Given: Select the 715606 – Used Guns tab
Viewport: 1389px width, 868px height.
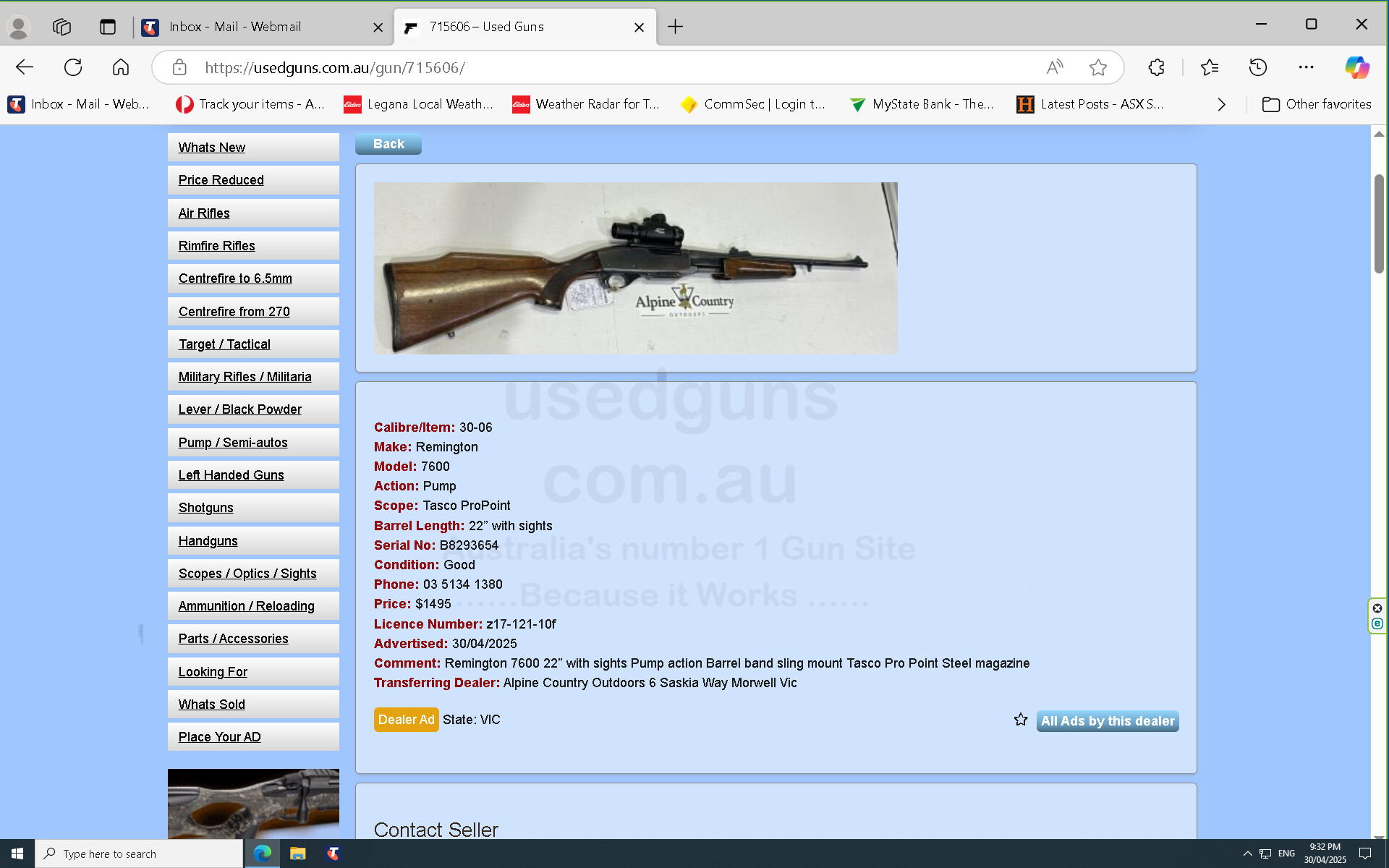Looking at the screenshot, I should pos(524,27).
